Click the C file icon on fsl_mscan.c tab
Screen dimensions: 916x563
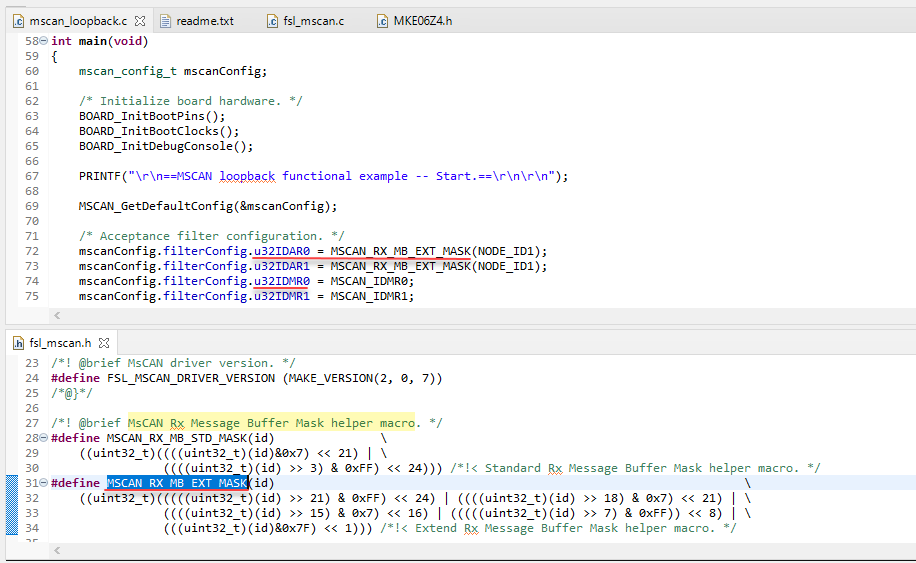coord(272,22)
